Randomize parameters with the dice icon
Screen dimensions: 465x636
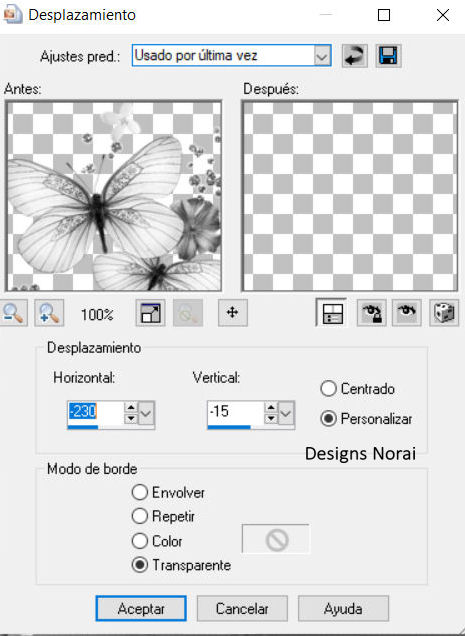click(x=444, y=313)
